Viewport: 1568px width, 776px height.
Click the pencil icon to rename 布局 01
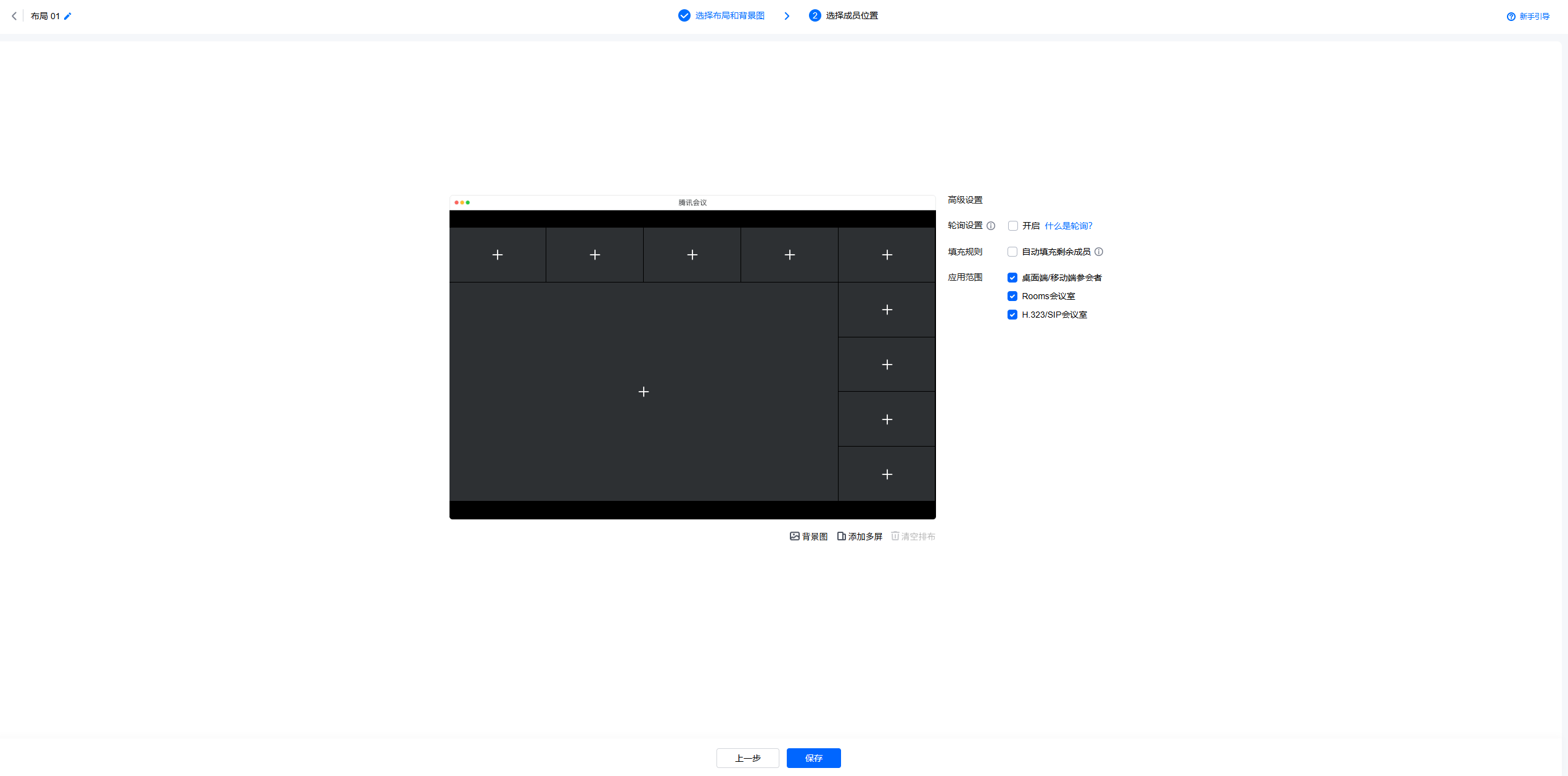68,16
